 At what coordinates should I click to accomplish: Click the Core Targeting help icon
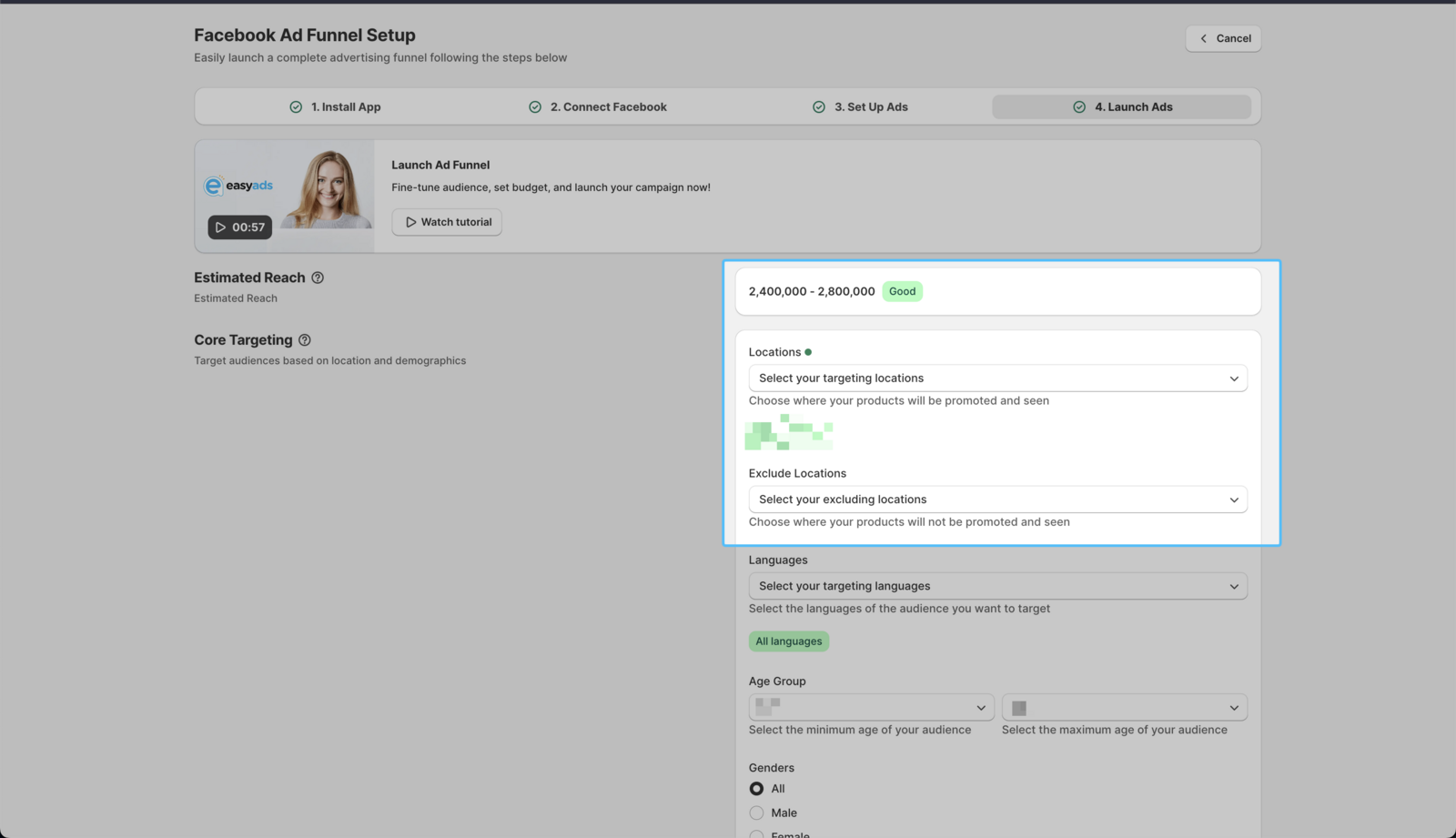[305, 340]
